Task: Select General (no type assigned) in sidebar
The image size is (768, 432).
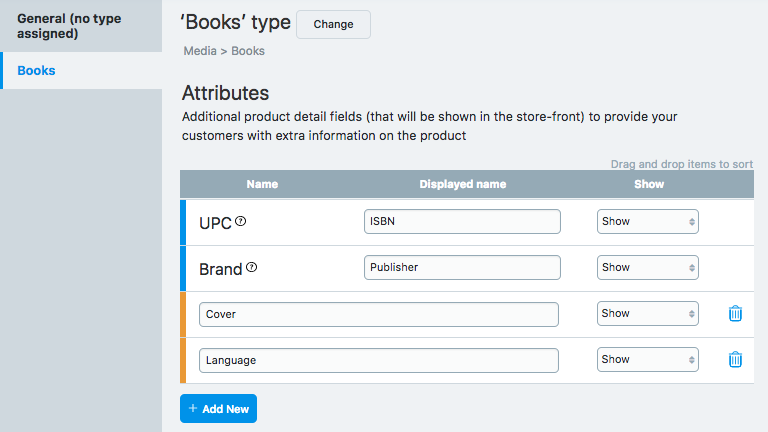Action: point(80,26)
